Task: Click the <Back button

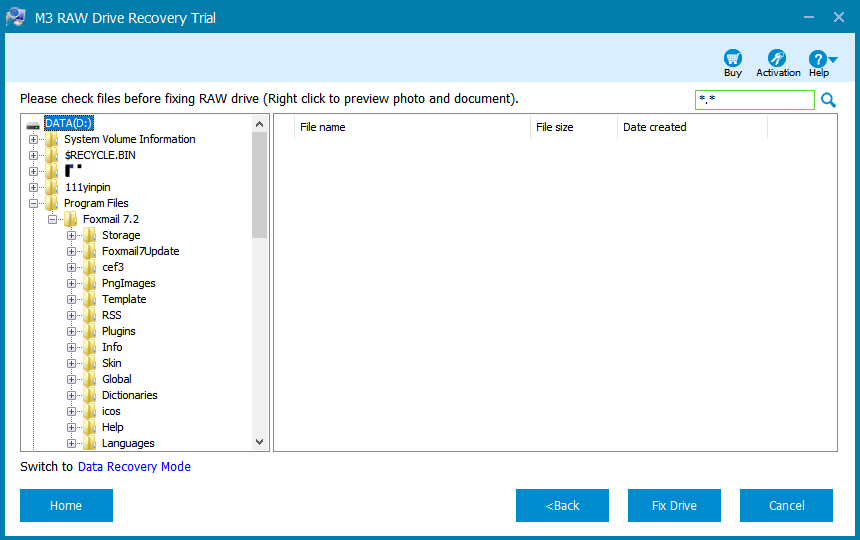Action: click(x=562, y=505)
